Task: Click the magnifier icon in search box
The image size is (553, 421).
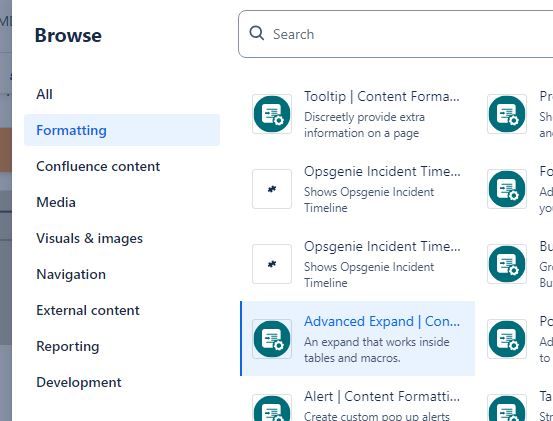Action: [x=256, y=33]
